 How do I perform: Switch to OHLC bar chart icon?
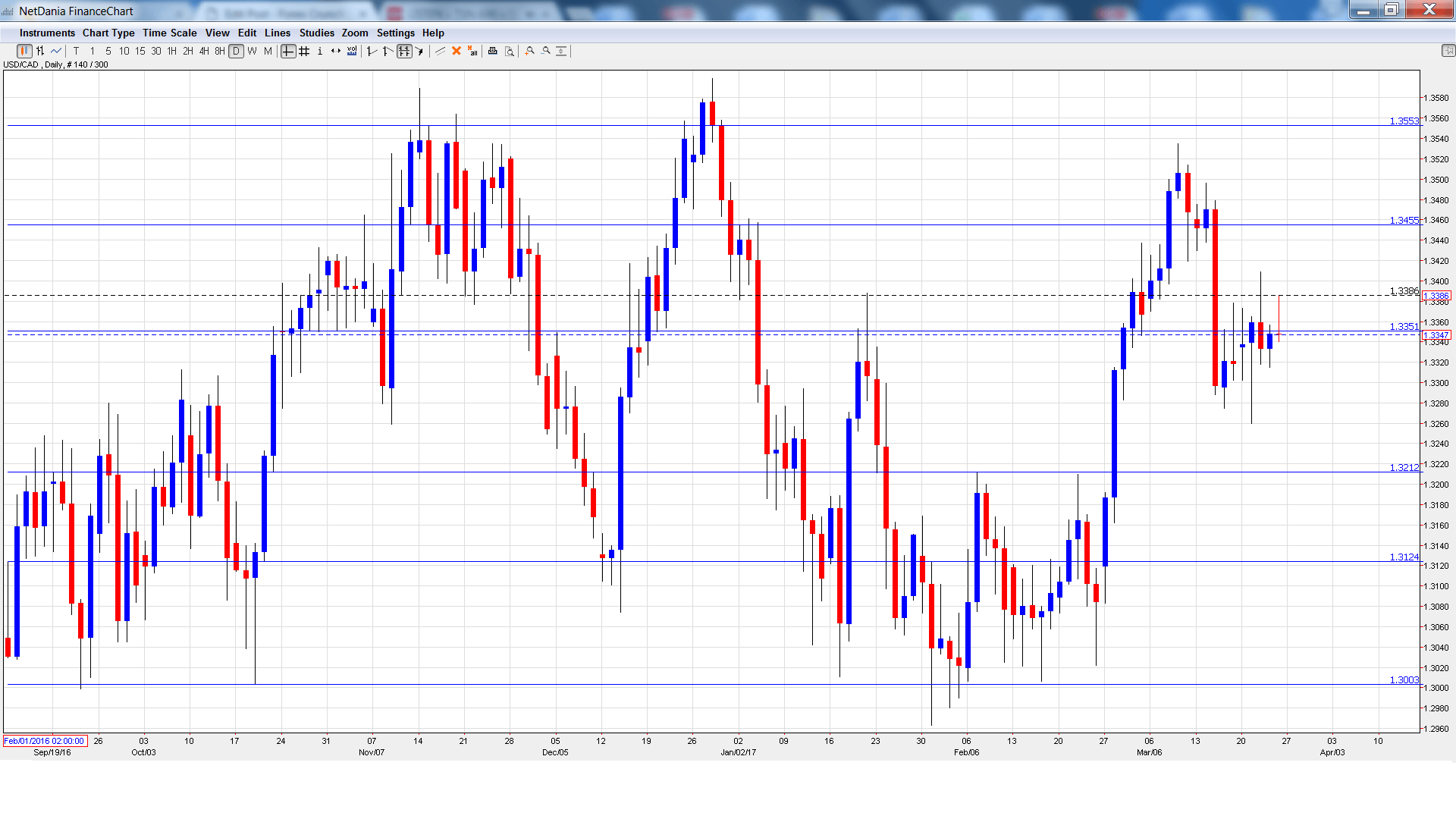pos(40,51)
